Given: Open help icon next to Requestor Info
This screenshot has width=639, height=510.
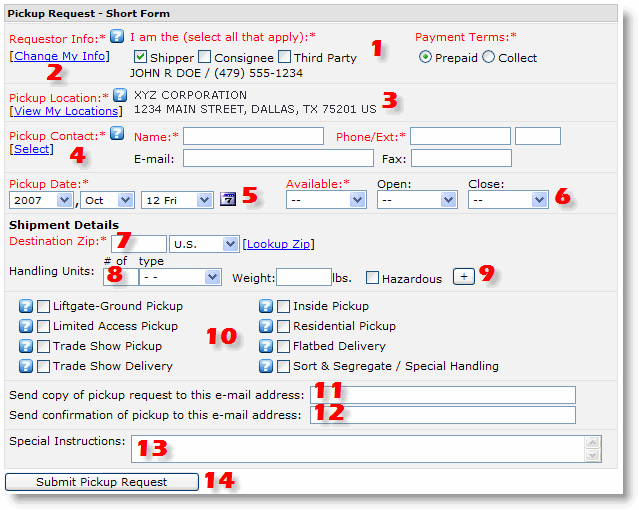Looking at the screenshot, I should pos(117,36).
